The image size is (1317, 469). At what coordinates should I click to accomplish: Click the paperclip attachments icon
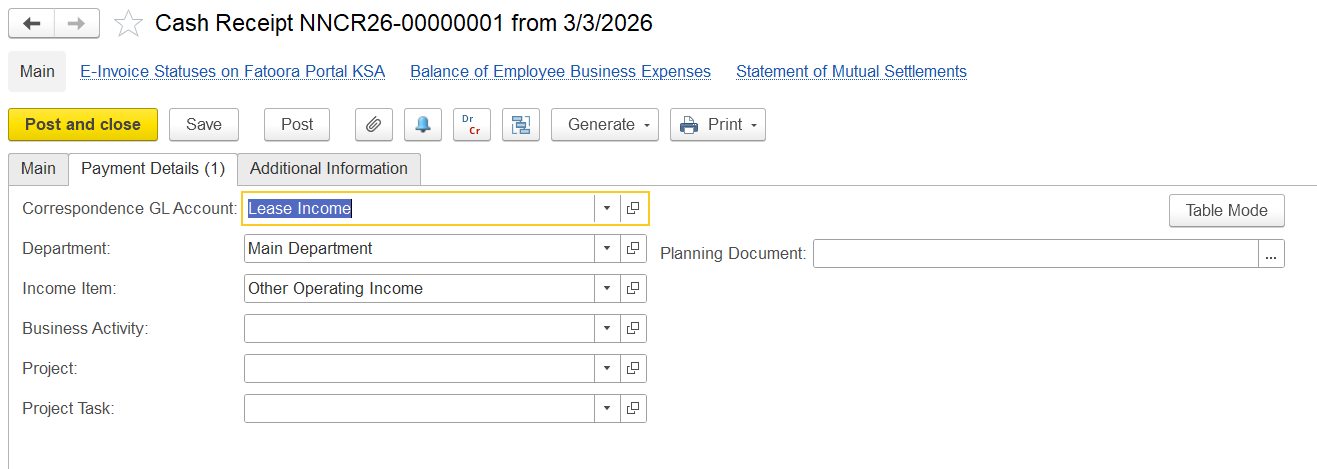(x=373, y=125)
